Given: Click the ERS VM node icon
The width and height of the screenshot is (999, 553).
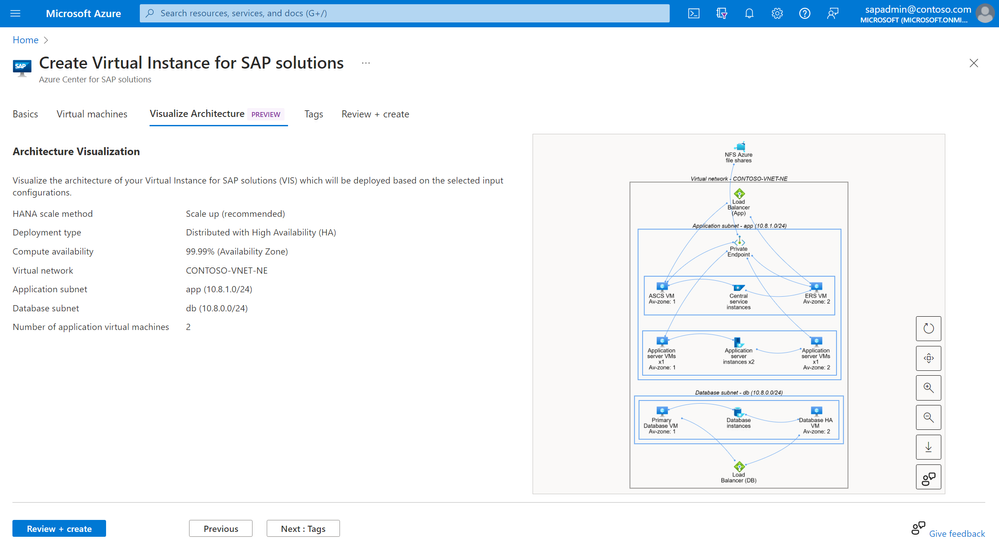Looking at the screenshot, I should (816, 287).
